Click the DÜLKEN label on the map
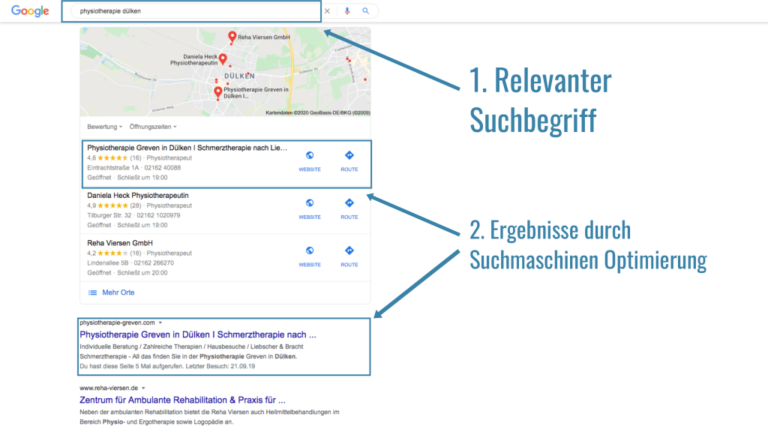This screenshot has width=768, height=432. click(240, 76)
